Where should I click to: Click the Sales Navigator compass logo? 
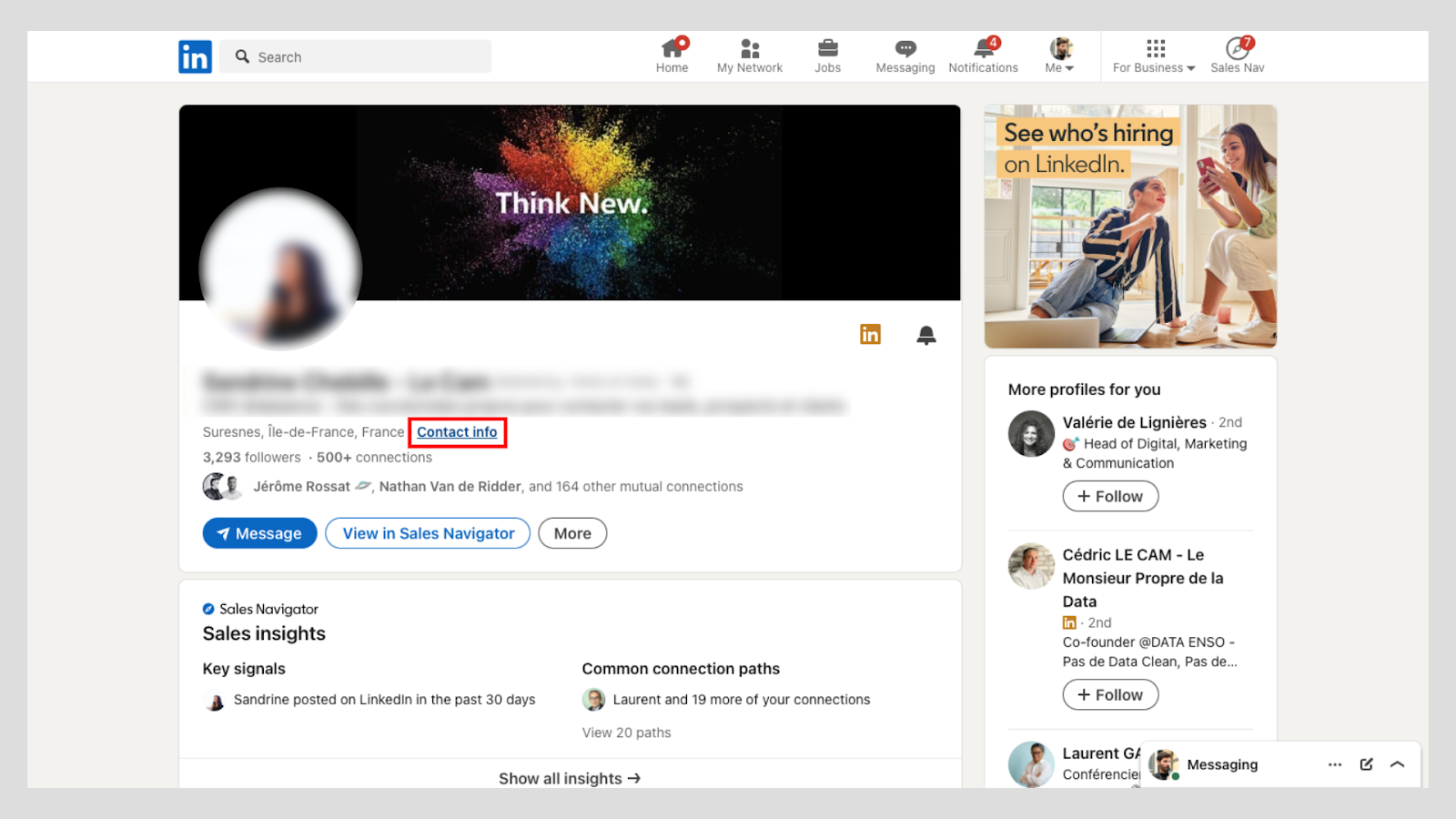click(208, 609)
